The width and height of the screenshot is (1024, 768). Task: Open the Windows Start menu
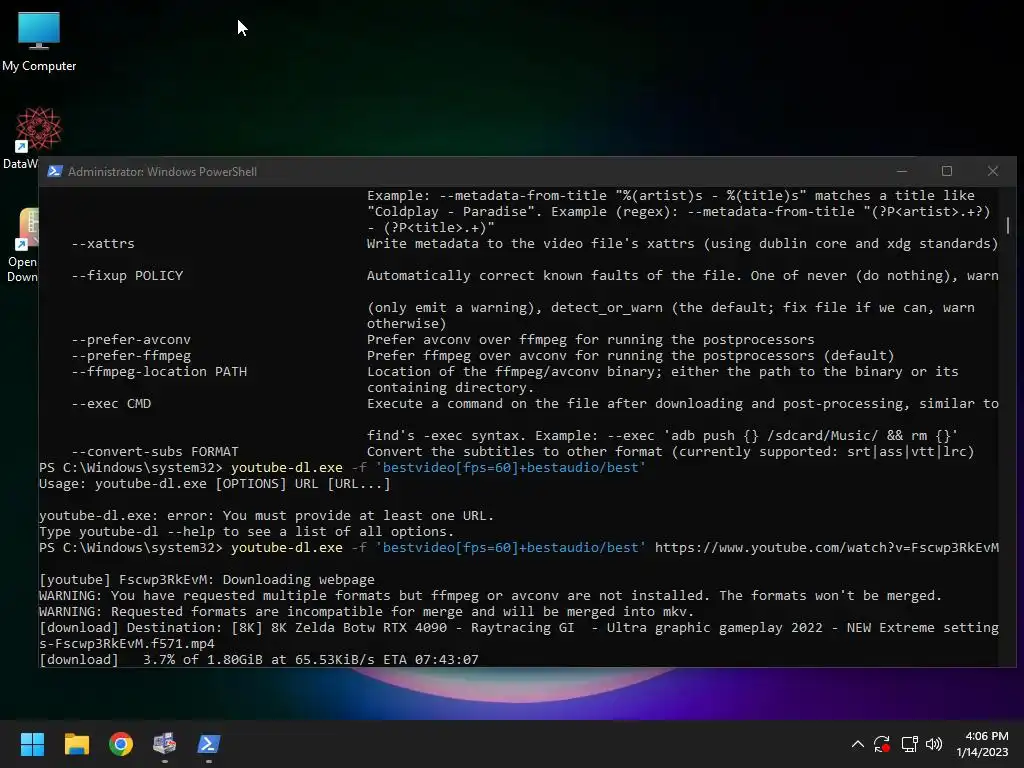32,744
